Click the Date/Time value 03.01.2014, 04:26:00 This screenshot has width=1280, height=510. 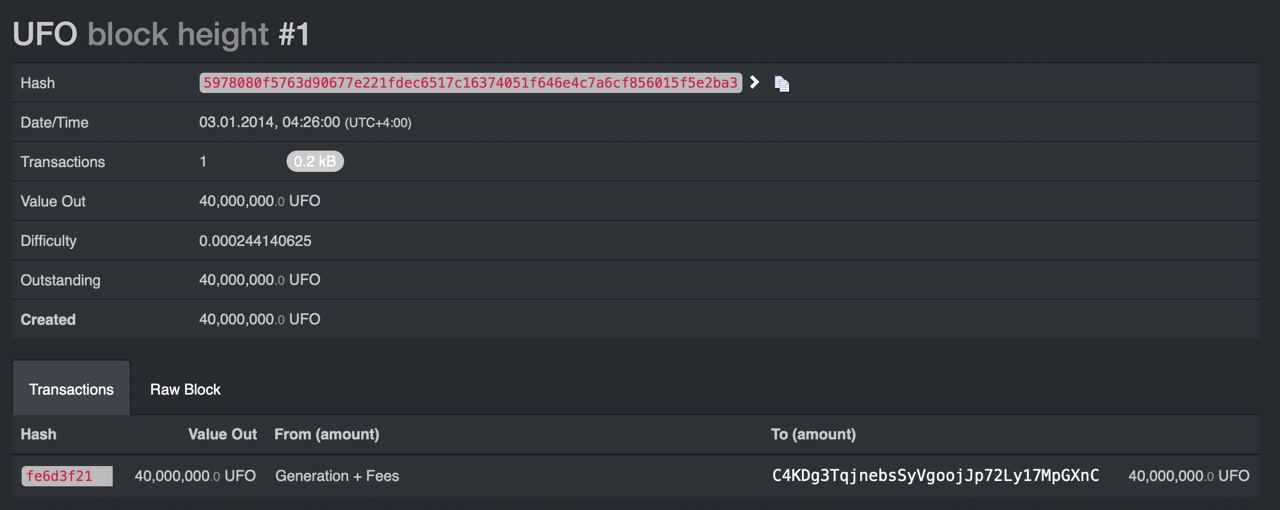coord(269,122)
